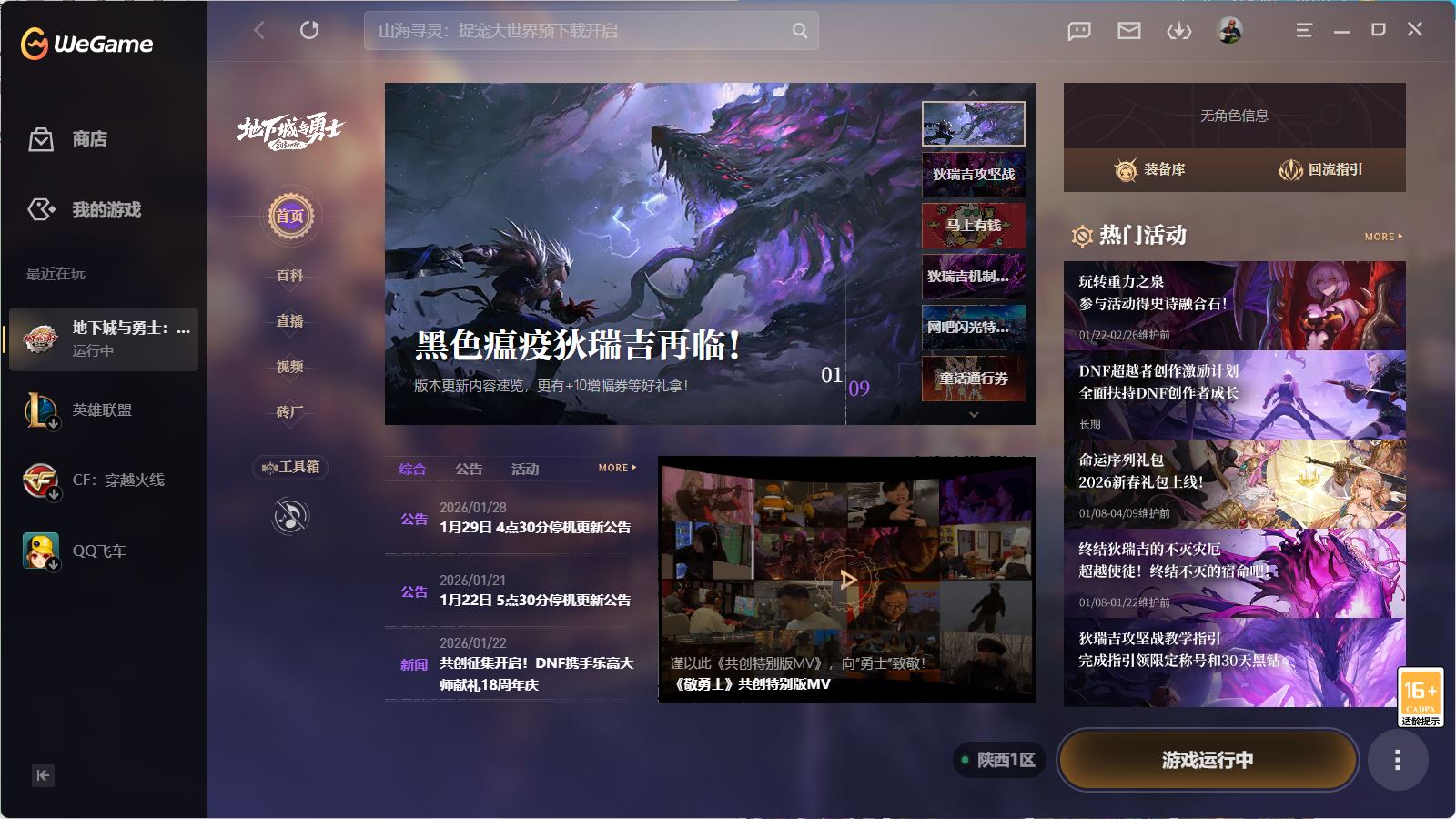Open the three-dot more options menu
The height and width of the screenshot is (819, 1456).
1398,760
